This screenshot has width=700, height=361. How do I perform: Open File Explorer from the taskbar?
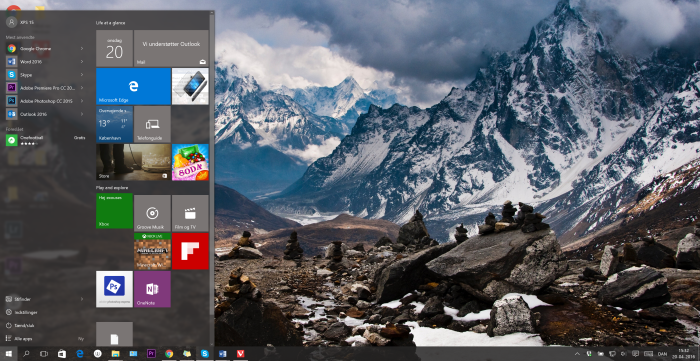(115, 354)
